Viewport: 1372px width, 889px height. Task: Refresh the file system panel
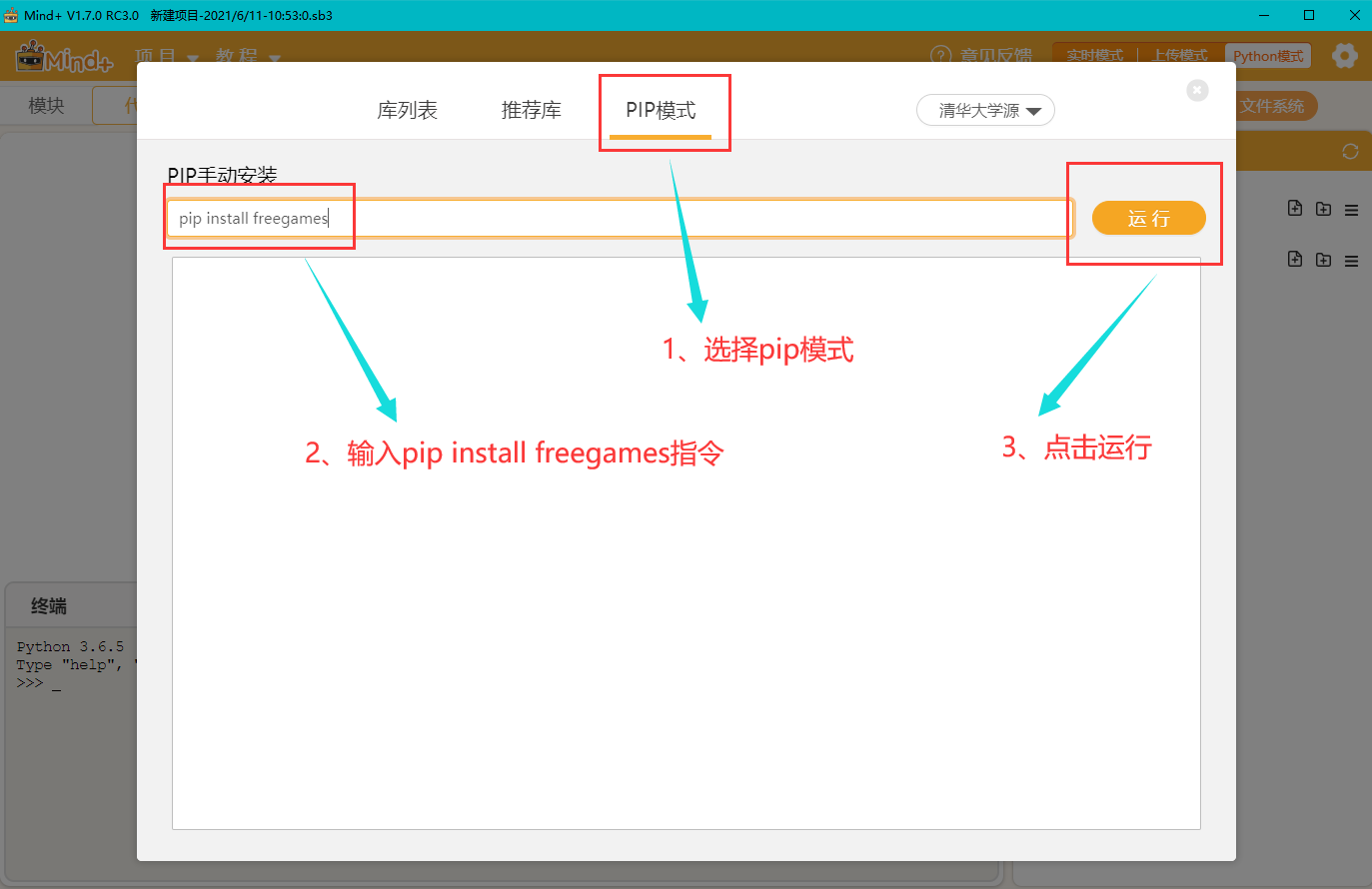pyautogui.click(x=1350, y=152)
